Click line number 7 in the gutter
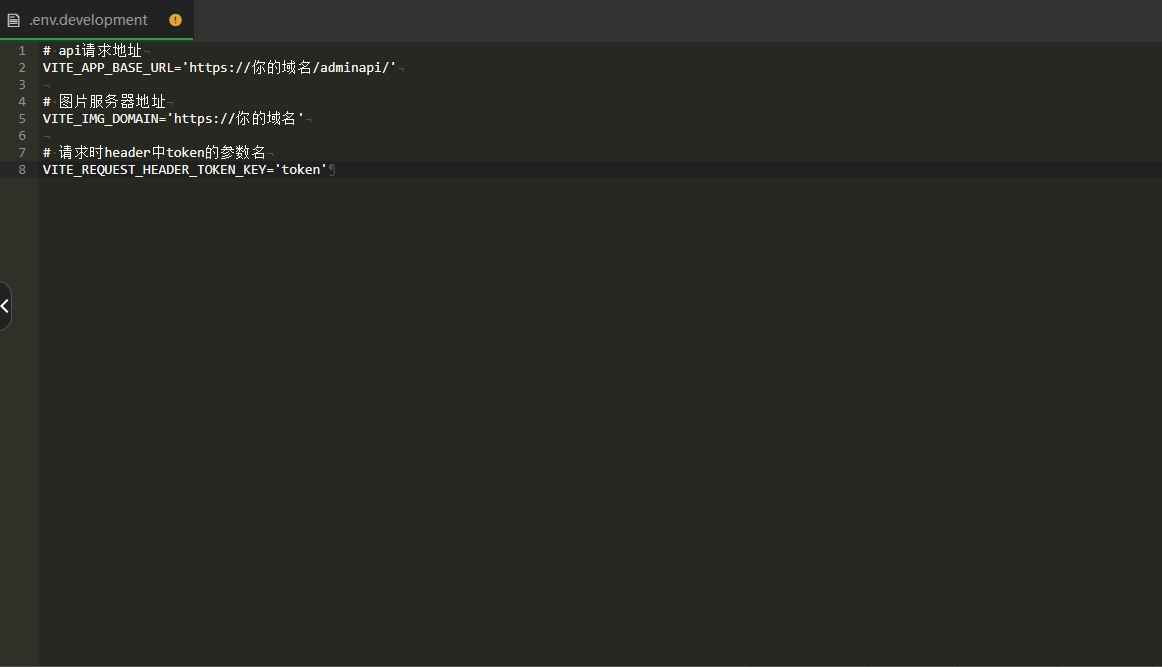 pyautogui.click(x=22, y=153)
